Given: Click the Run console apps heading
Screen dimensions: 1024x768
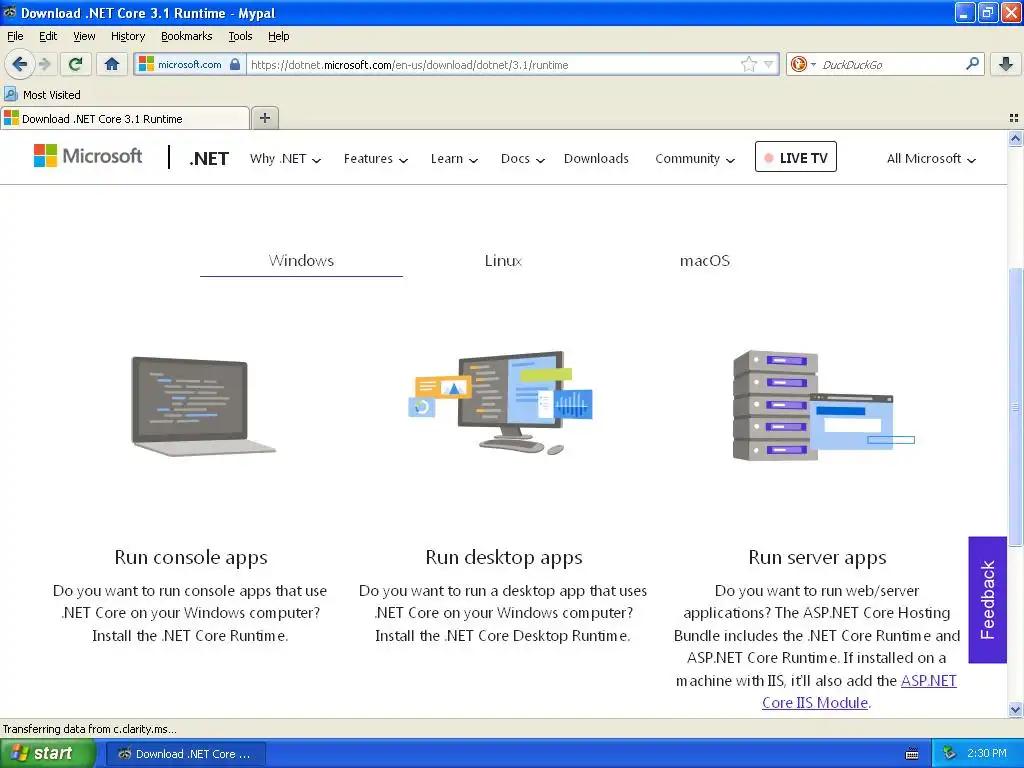Looking at the screenshot, I should tap(191, 558).
